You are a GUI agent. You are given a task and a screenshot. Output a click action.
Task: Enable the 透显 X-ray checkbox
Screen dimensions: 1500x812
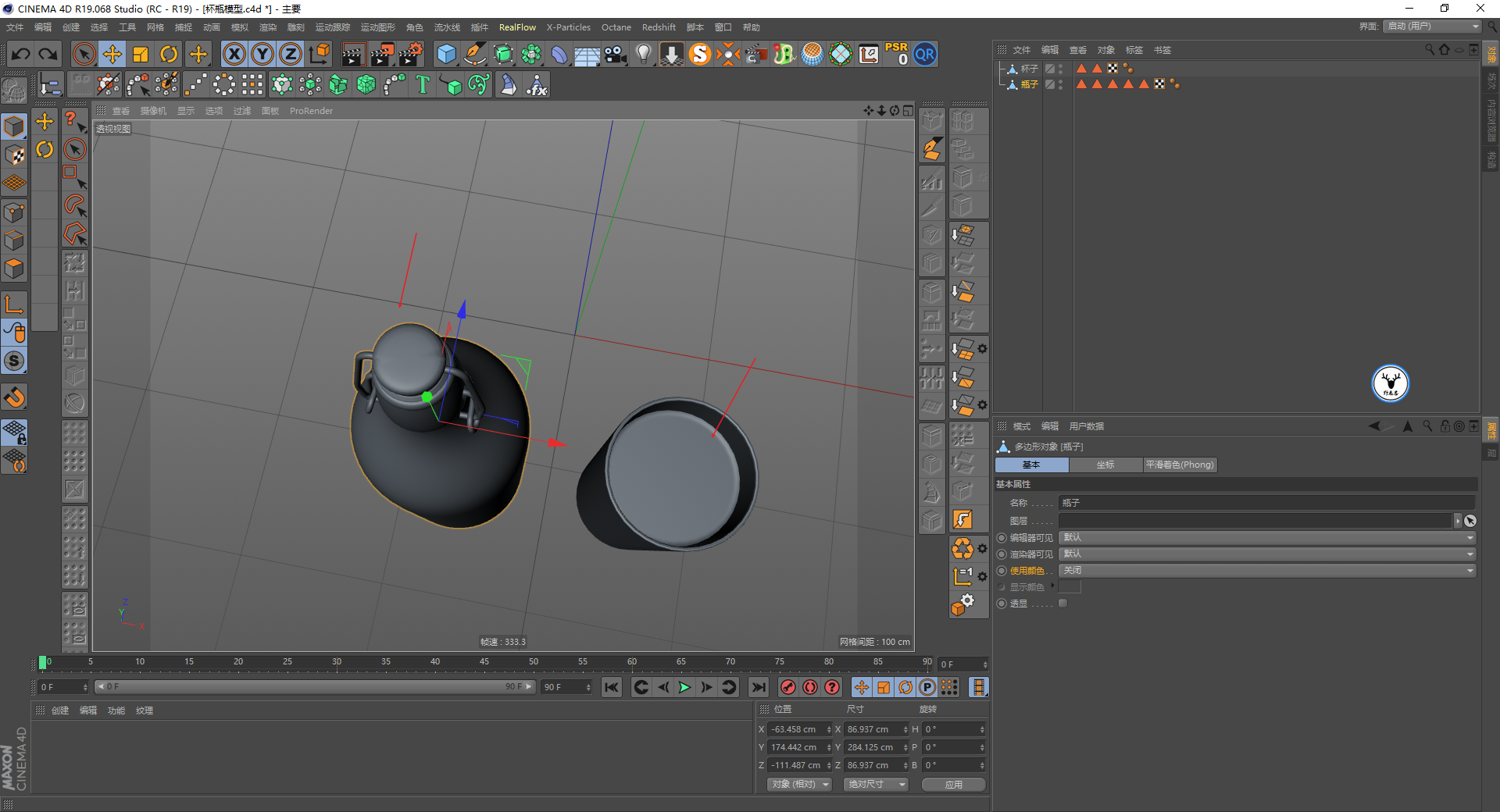pyautogui.click(x=1062, y=604)
